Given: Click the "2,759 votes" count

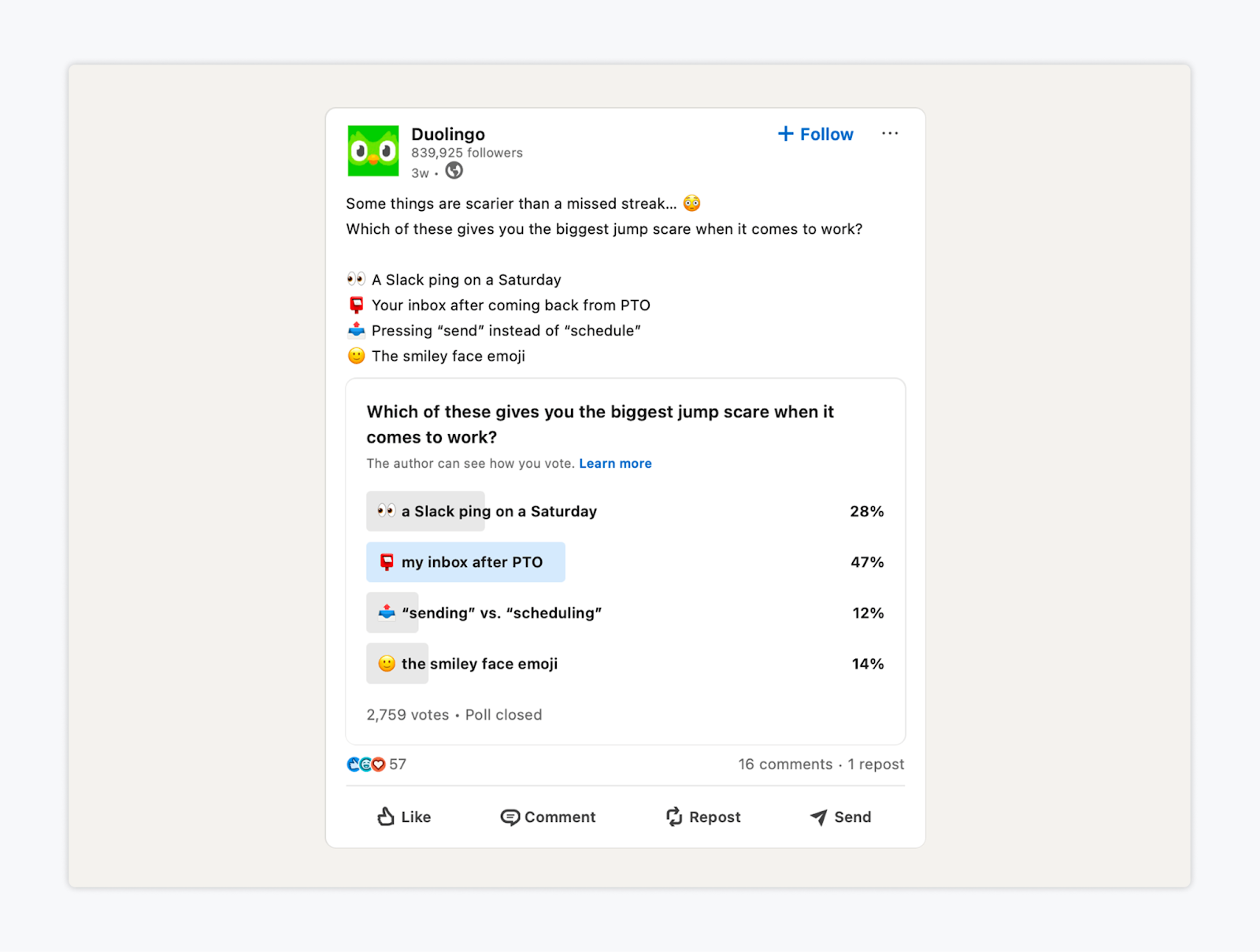Looking at the screenshot, I should coord(406,714).
